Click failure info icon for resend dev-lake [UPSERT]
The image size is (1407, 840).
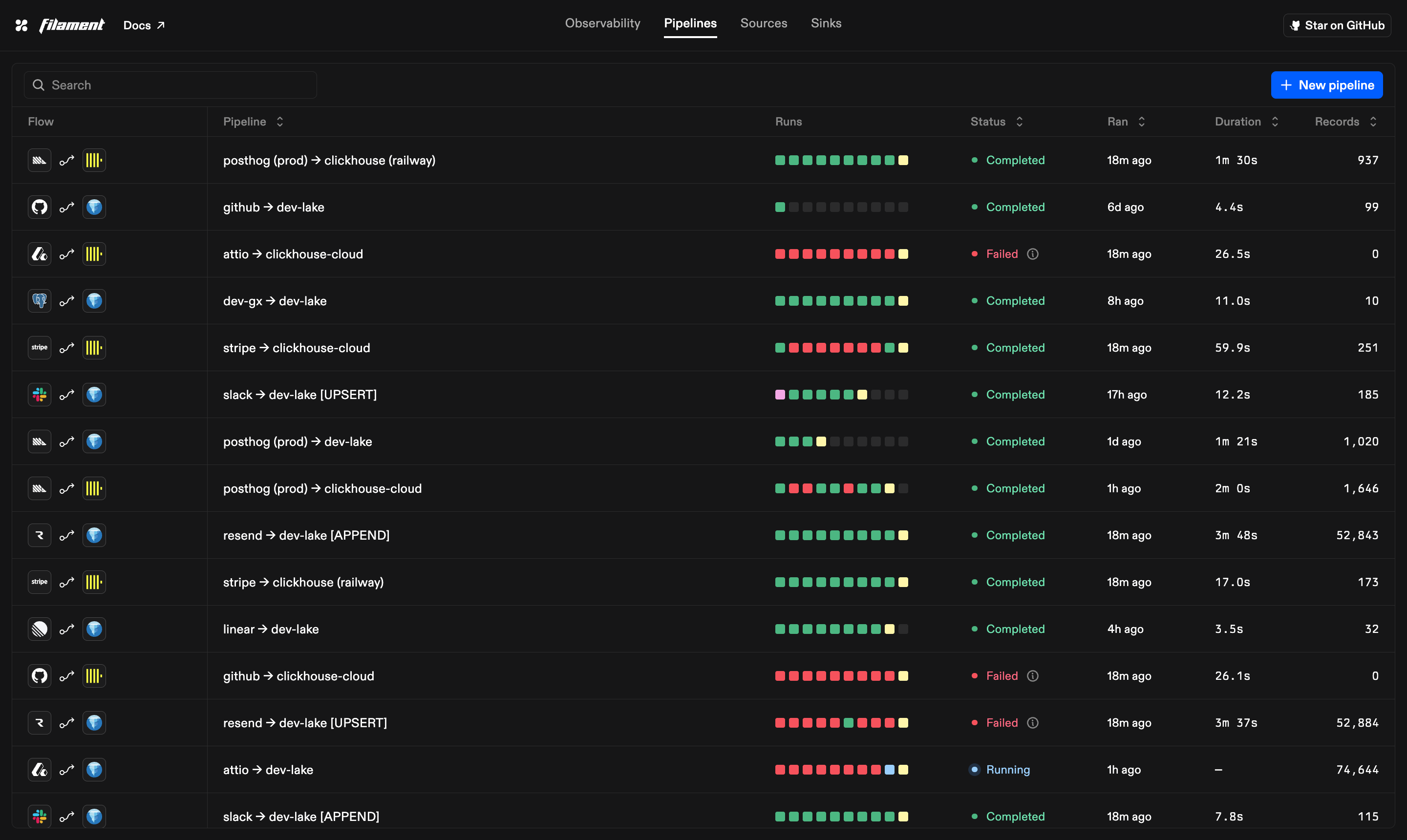click(x=1033, y=723)
